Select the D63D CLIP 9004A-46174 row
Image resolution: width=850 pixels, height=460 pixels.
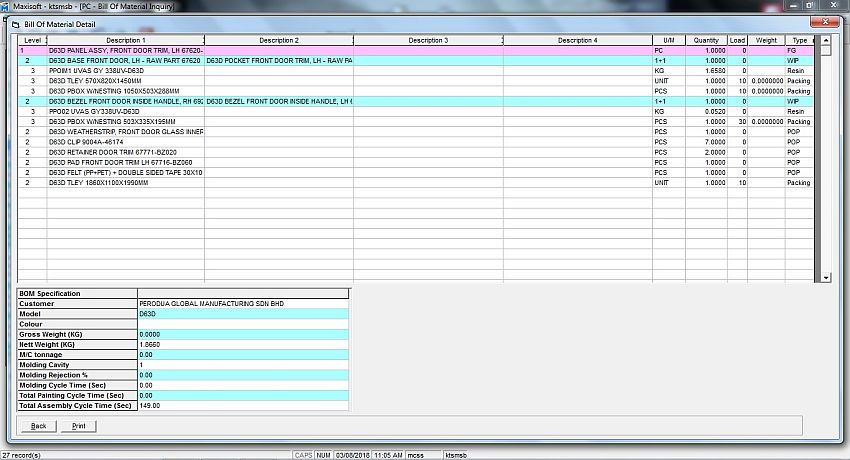pos(125,142)
